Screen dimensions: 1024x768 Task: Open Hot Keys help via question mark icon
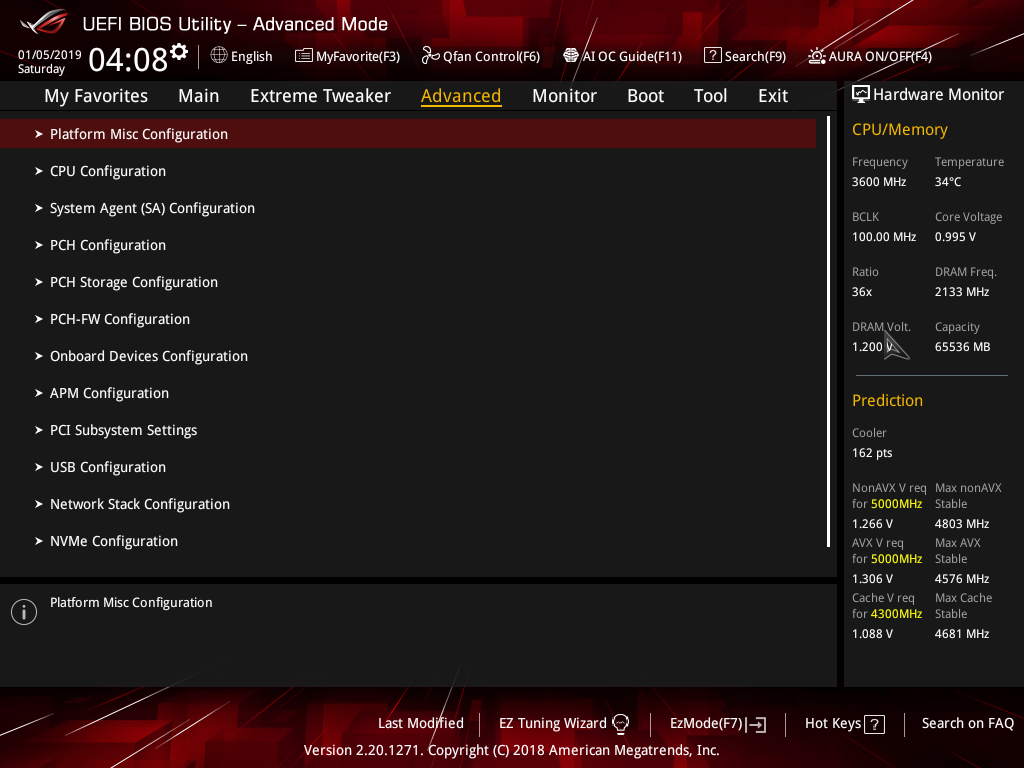pos(873,723)
